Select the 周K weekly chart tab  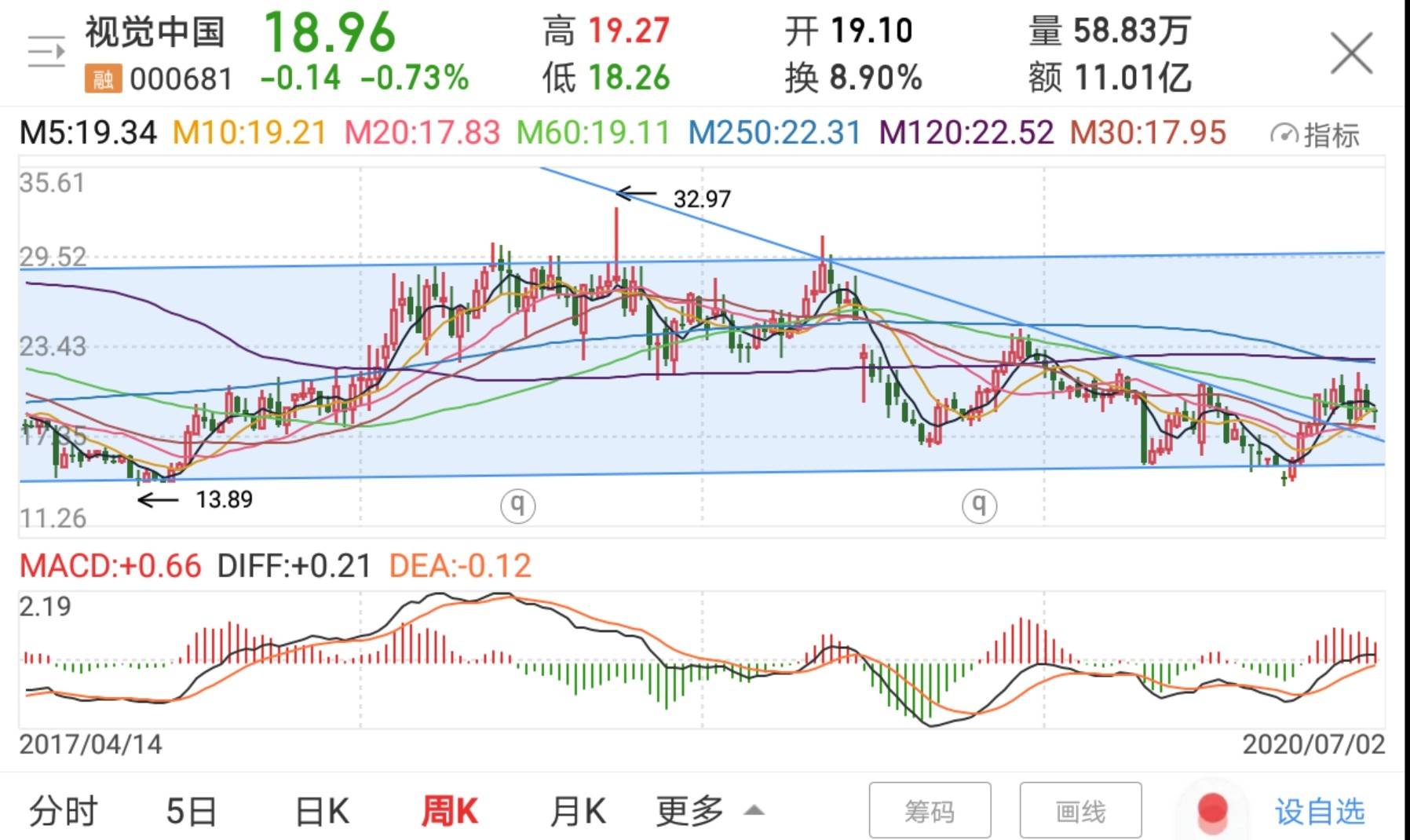coord(449,811)
